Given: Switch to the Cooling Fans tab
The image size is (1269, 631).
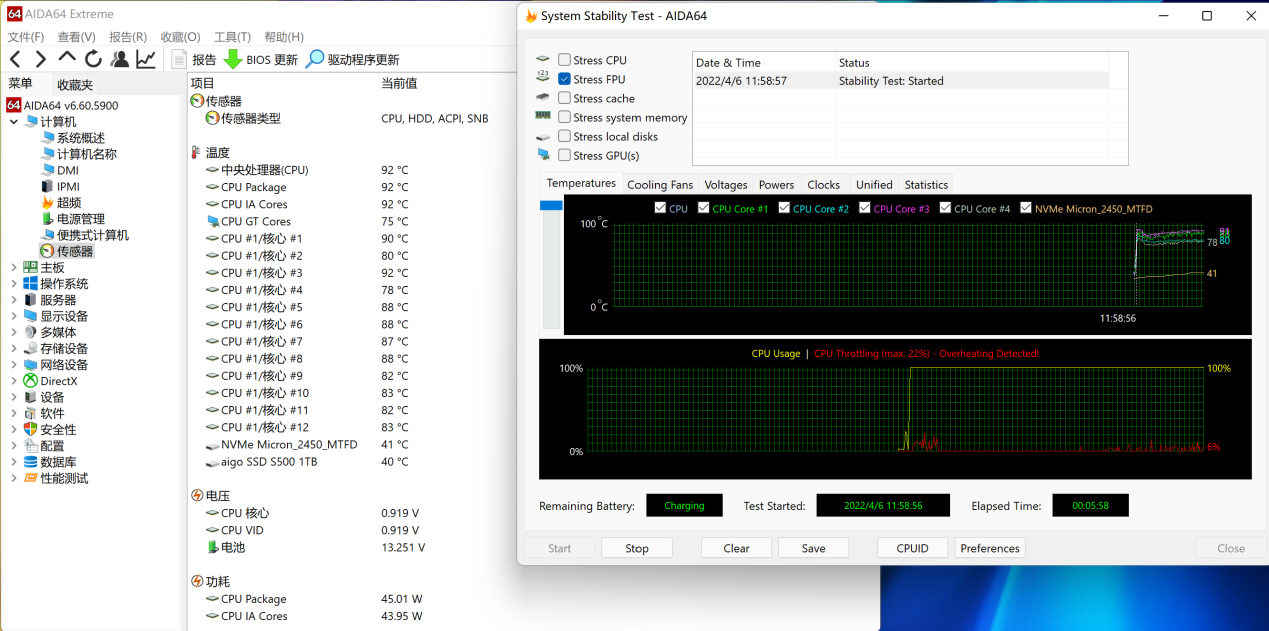Looking at the screenshot, I should tap(660, 184).
